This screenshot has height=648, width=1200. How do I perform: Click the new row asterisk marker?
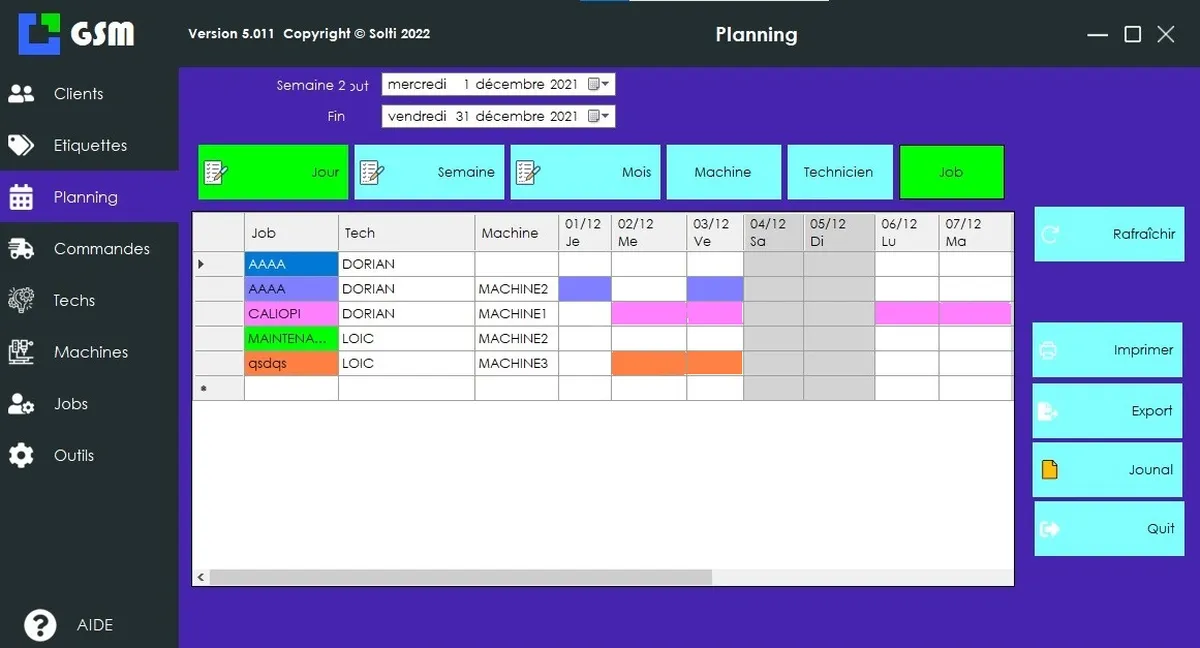[x=204, y=388]
